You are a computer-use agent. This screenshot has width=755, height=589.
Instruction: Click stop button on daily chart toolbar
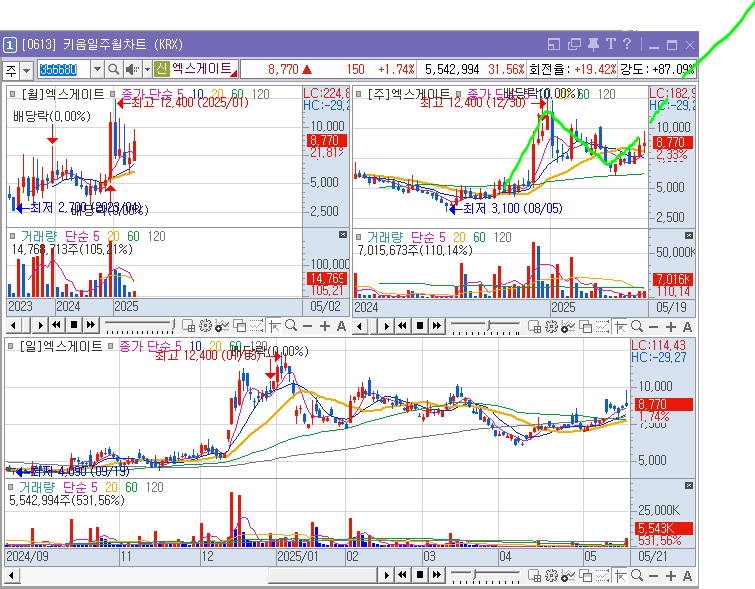pyautogui.click(x=420, y=575)
